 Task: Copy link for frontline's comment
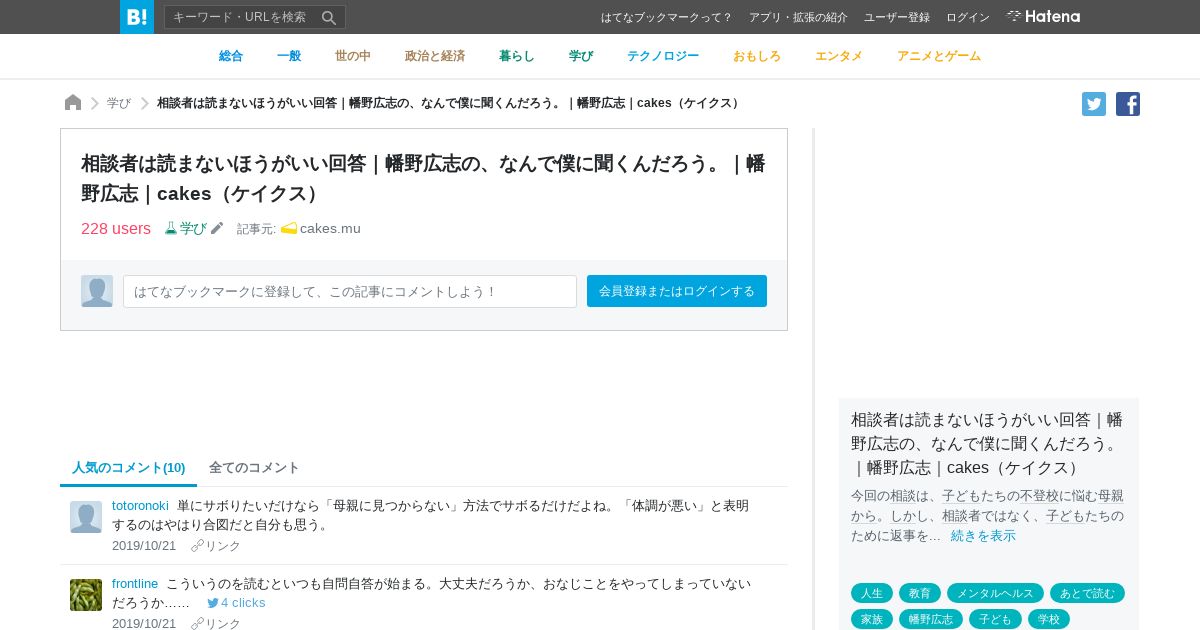coord(216,624)
